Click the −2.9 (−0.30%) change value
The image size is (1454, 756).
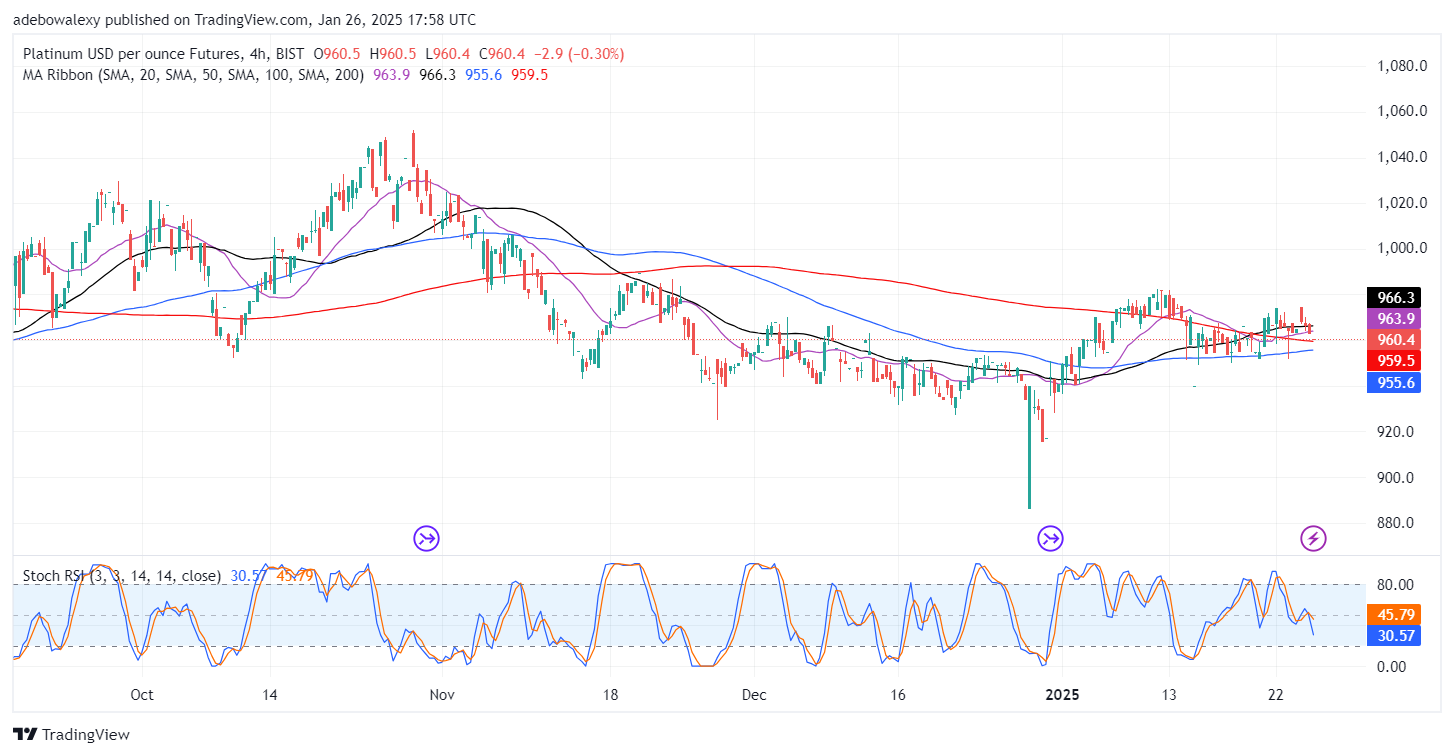581,54
